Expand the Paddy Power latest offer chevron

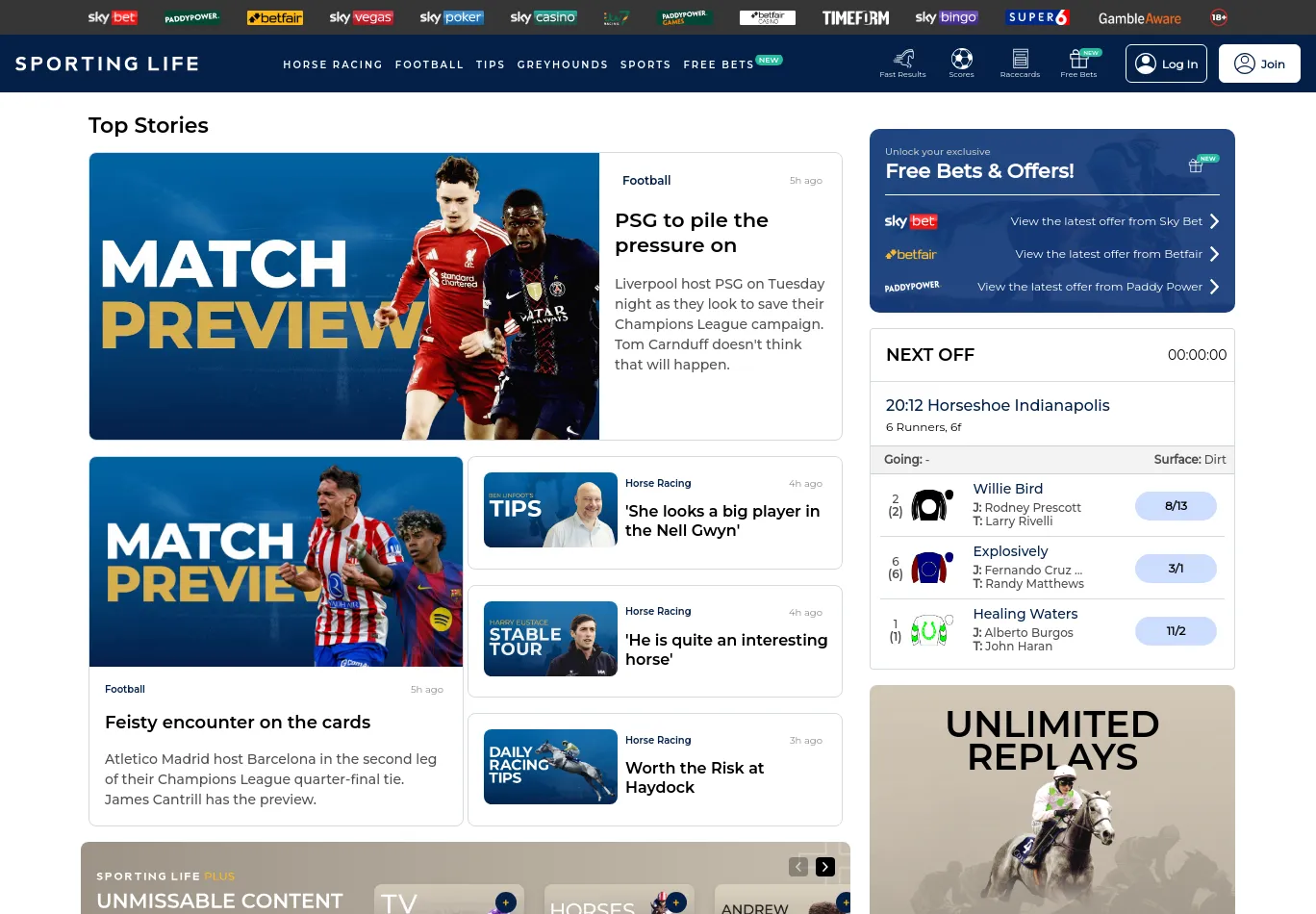click(x=1214, y=287)
